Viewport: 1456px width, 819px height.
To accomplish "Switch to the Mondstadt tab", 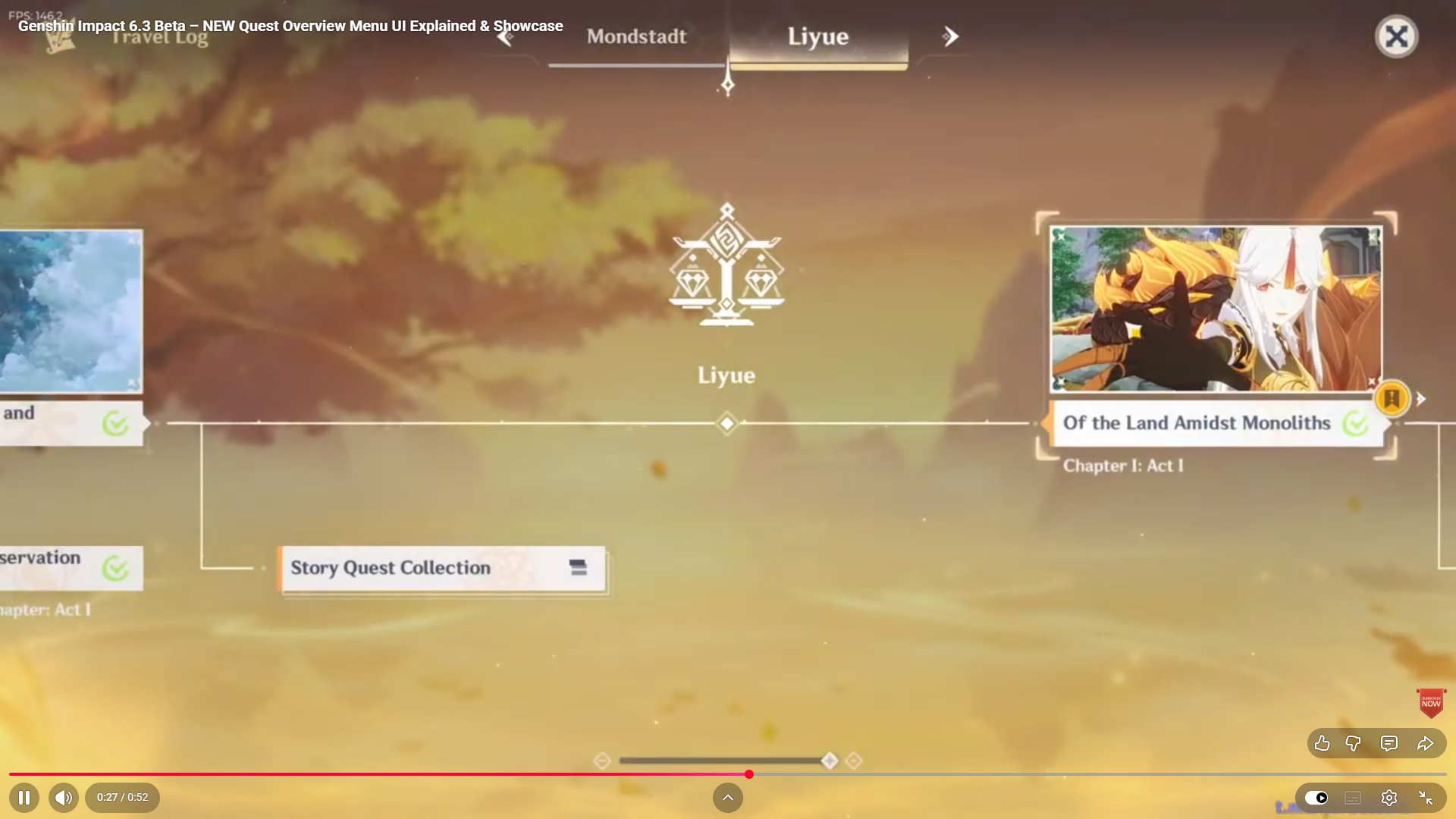I will pyautogui.click(x=636, y=36).
